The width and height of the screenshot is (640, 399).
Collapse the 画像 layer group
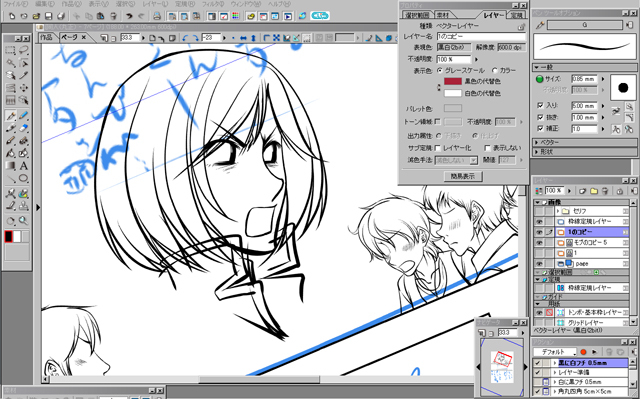538,202
